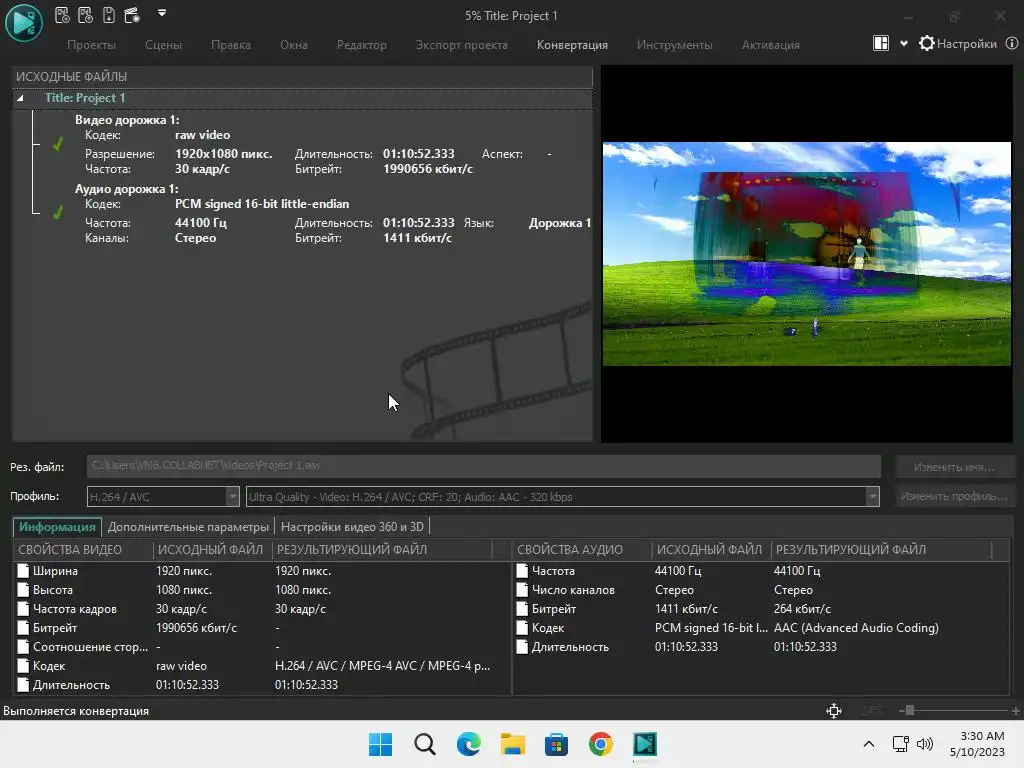Open Google Chrome from the taskbar
Viewport: 1024px width, 768px height.
pos(601,744)
